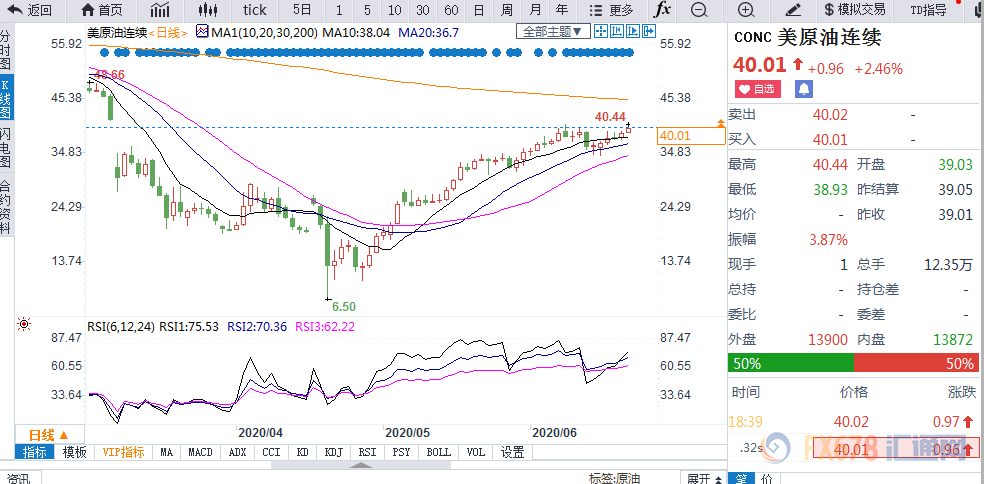Open the candlestick chart type icon
Screen dimensions: 984x484
coord(208,9)
